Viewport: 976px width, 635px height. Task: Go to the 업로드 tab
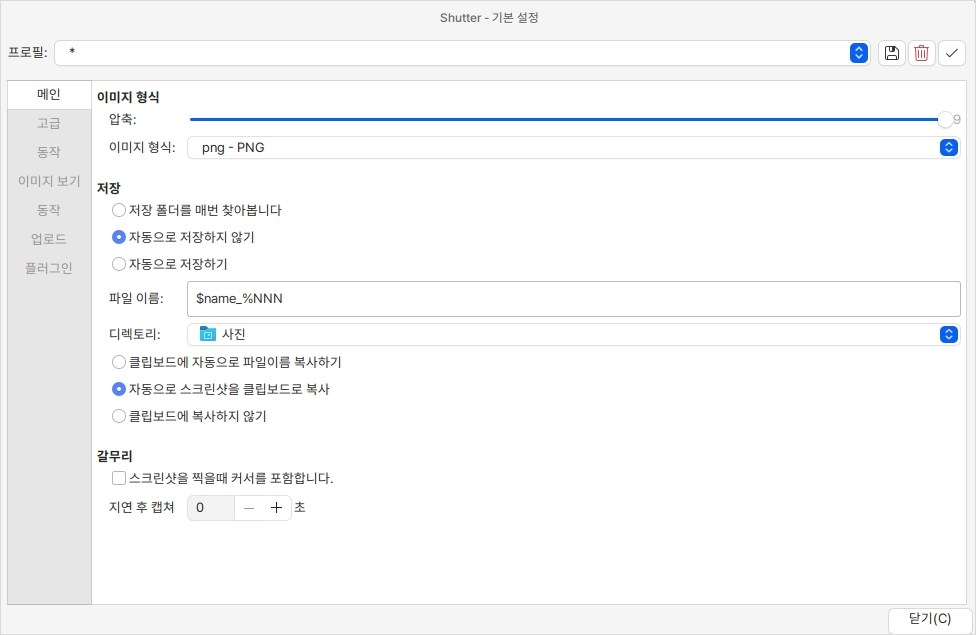(49, 240)
